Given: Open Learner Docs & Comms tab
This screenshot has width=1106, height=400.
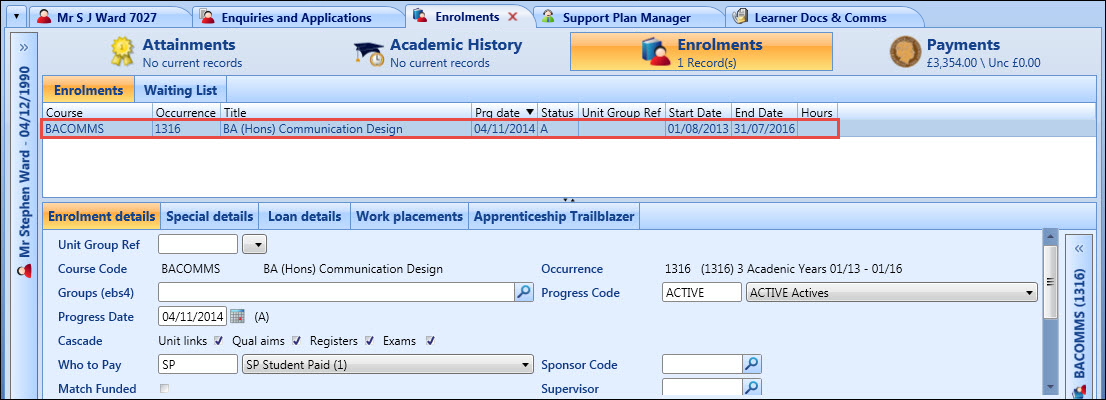Looking at the screenshot, I should pos(820,18).
